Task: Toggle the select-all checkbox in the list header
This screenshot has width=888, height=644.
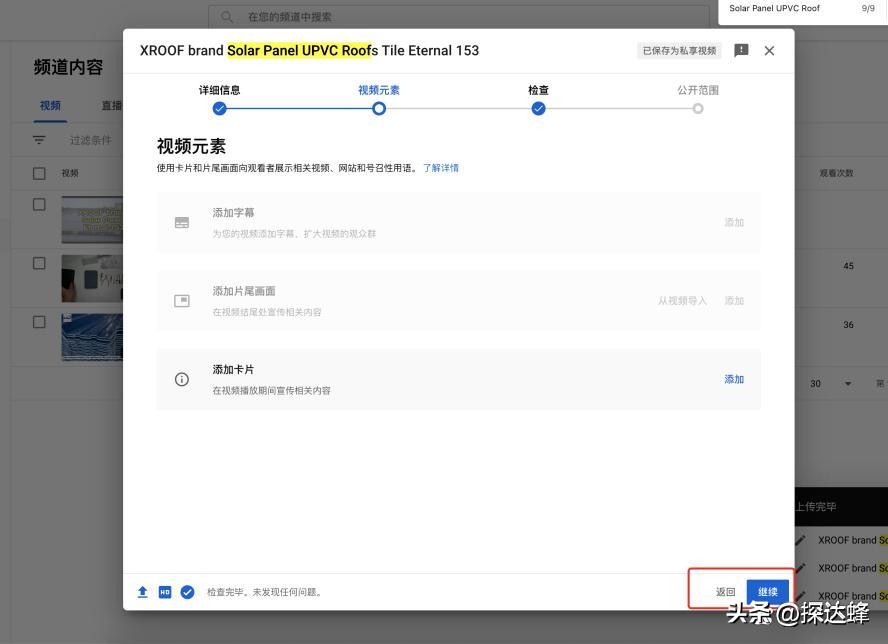Action: [x=38, y=172]
